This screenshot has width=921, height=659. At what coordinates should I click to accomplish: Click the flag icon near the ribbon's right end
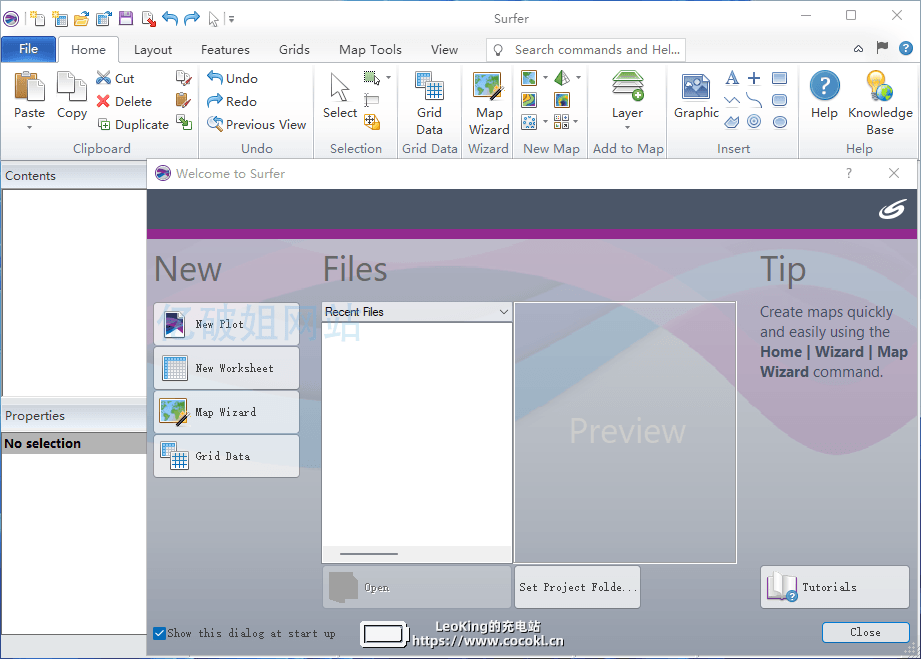coord(882,48)
